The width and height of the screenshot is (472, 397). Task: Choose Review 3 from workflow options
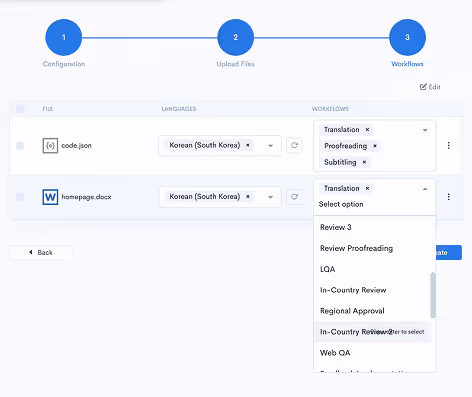(372, 227)
